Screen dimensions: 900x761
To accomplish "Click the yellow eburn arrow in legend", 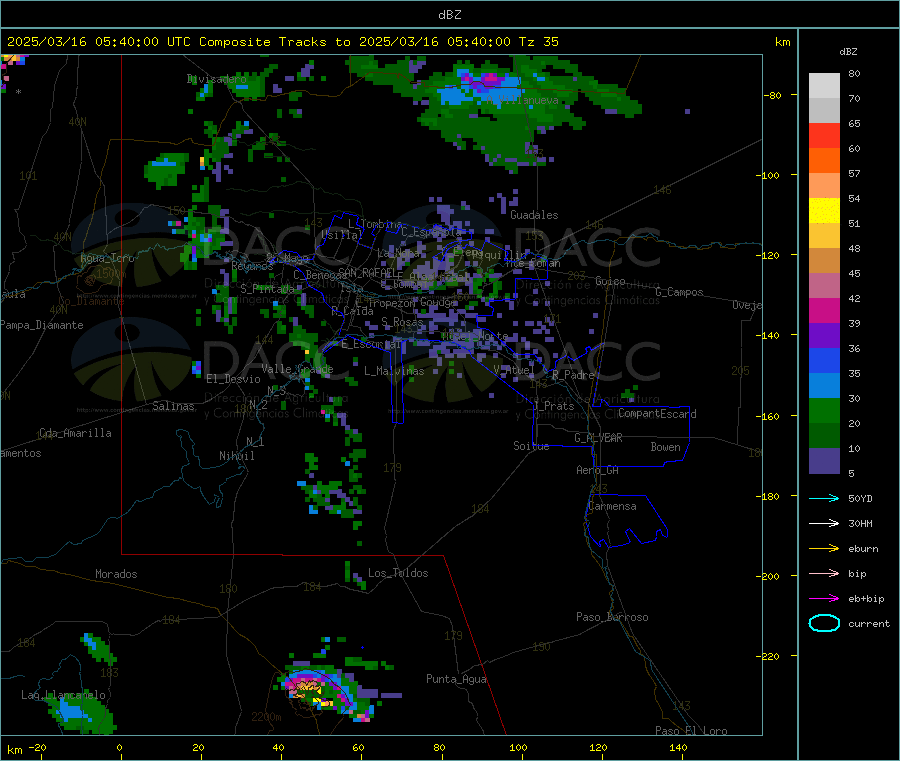I will click(x=824, y=549).
